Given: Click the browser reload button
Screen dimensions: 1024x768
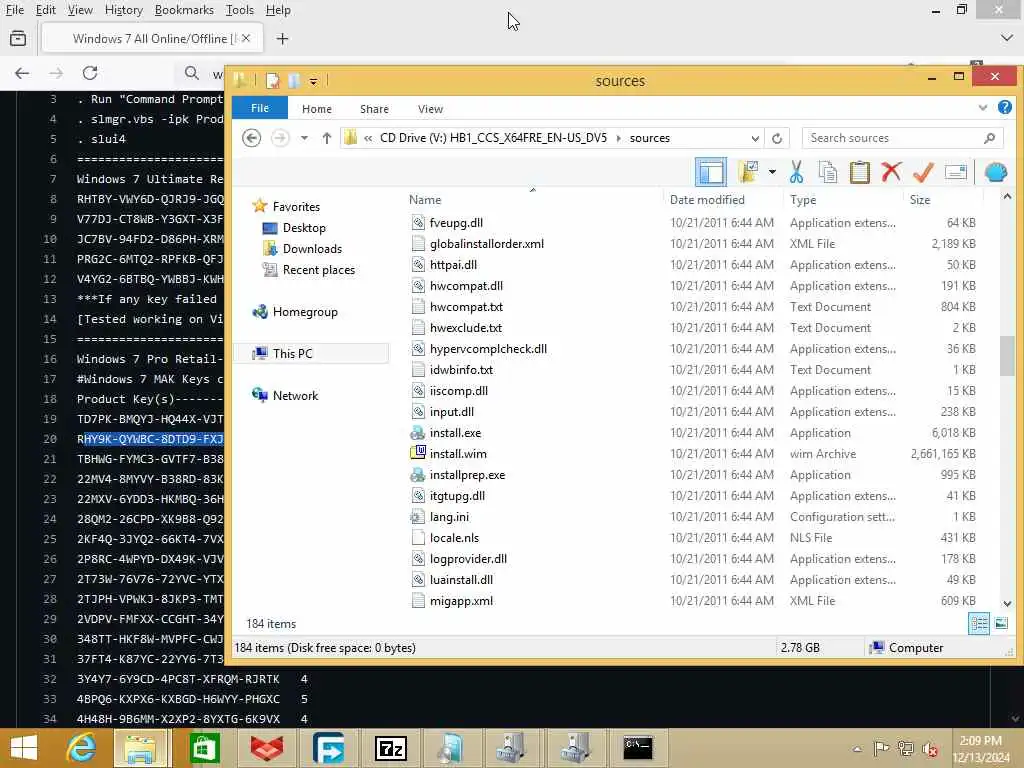Looking at the screenshot, I should pos(90,72).
